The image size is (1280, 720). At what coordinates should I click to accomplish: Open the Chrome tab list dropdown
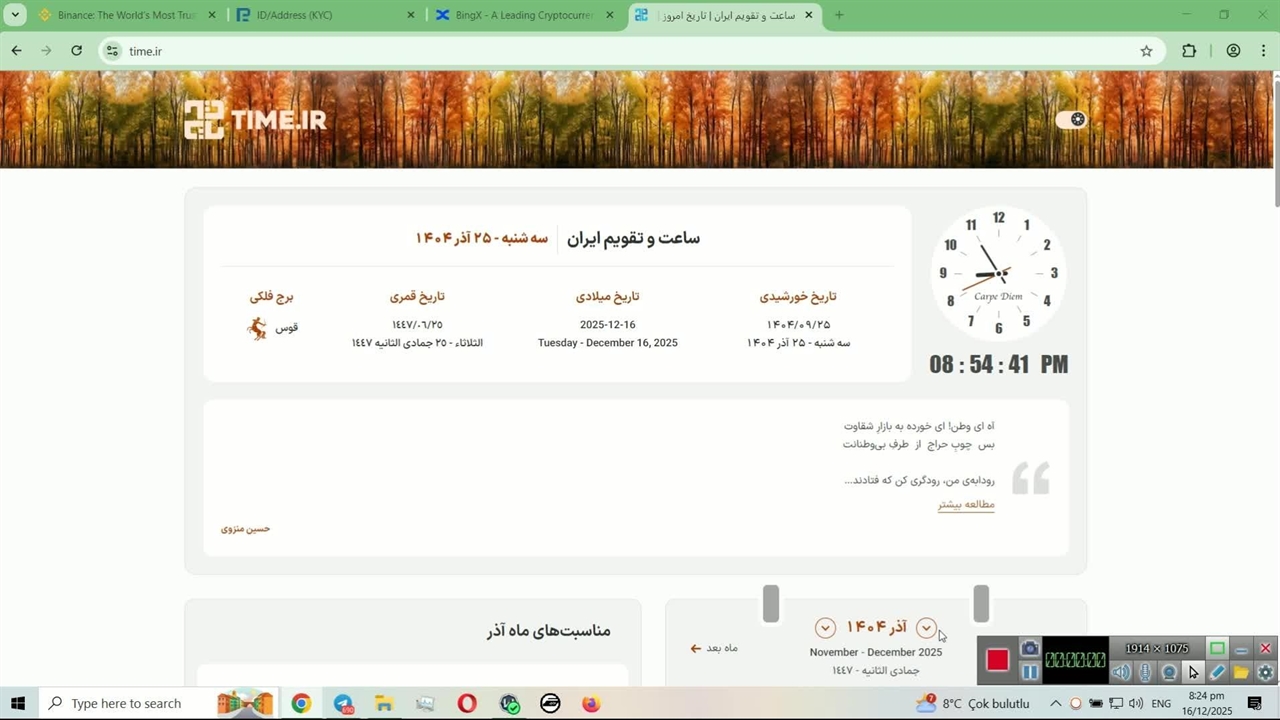click(15, 15)
